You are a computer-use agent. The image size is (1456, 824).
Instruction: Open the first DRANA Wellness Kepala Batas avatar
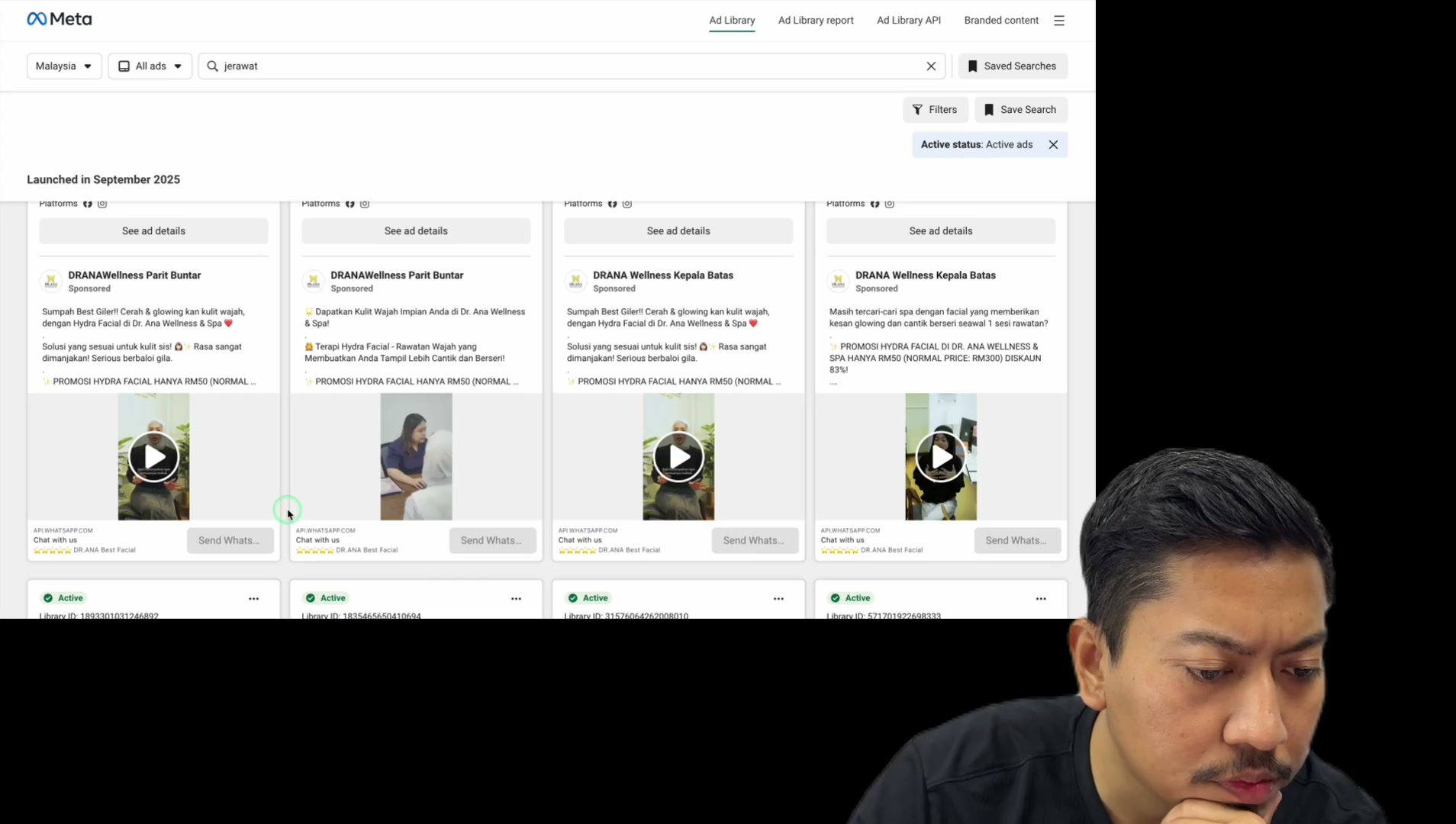pos(575,281)
